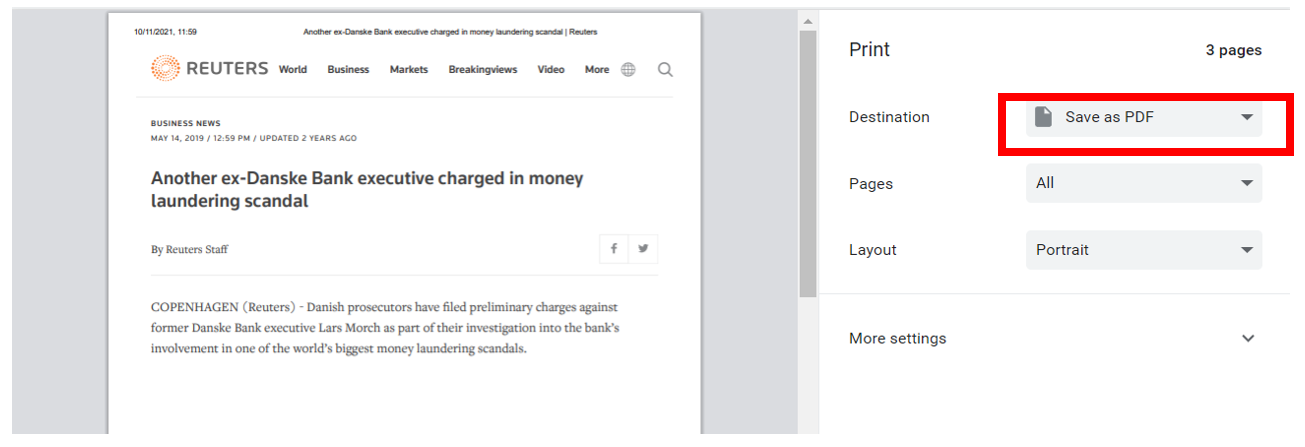Open the Business menu item
The width and height of the screenshot is (1305, 447).
pos(348,70)
